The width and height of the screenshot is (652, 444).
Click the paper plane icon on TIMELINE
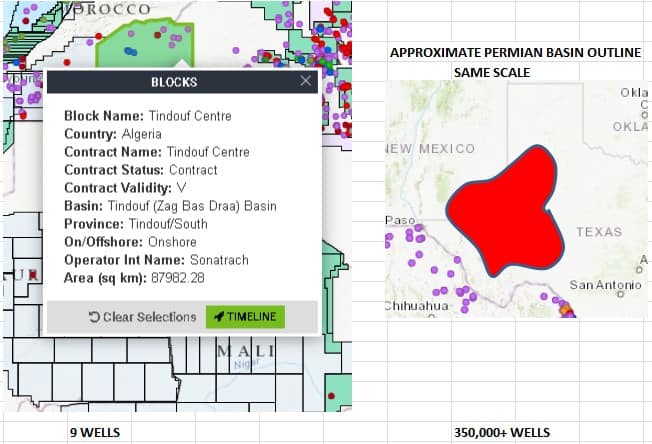tap(218, 317)
